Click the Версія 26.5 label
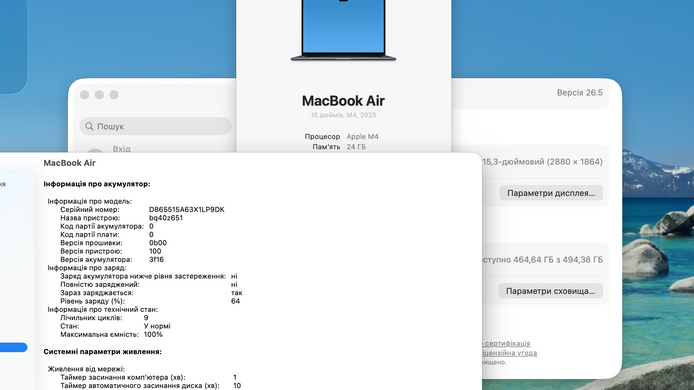Viewport: 694px width, 390px height. [x=579, y=93]
